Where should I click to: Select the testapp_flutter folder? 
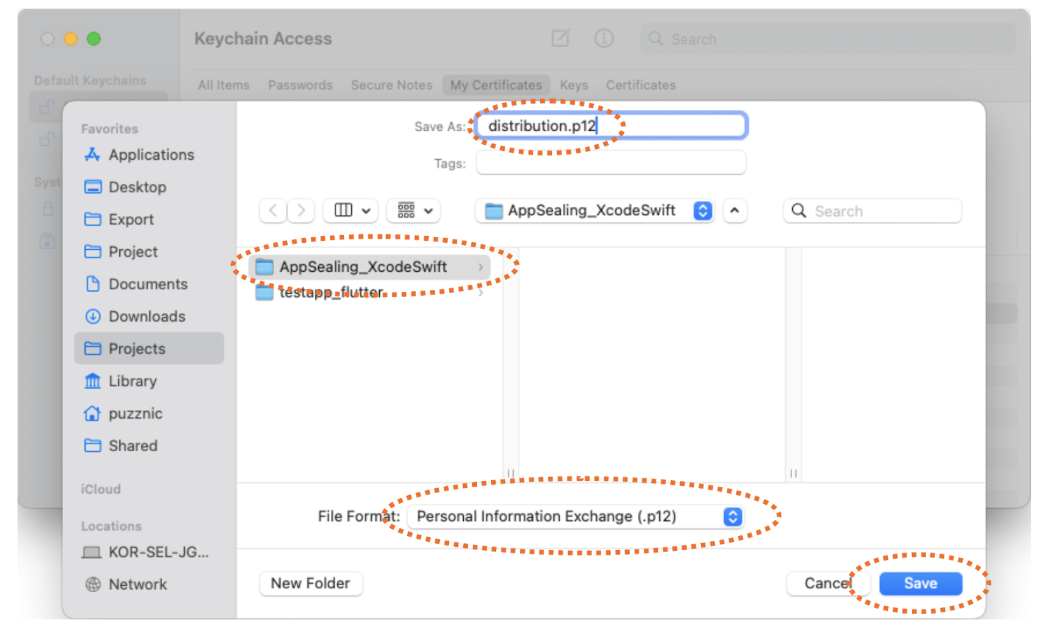pyautogui.click(x=330, y=293)
